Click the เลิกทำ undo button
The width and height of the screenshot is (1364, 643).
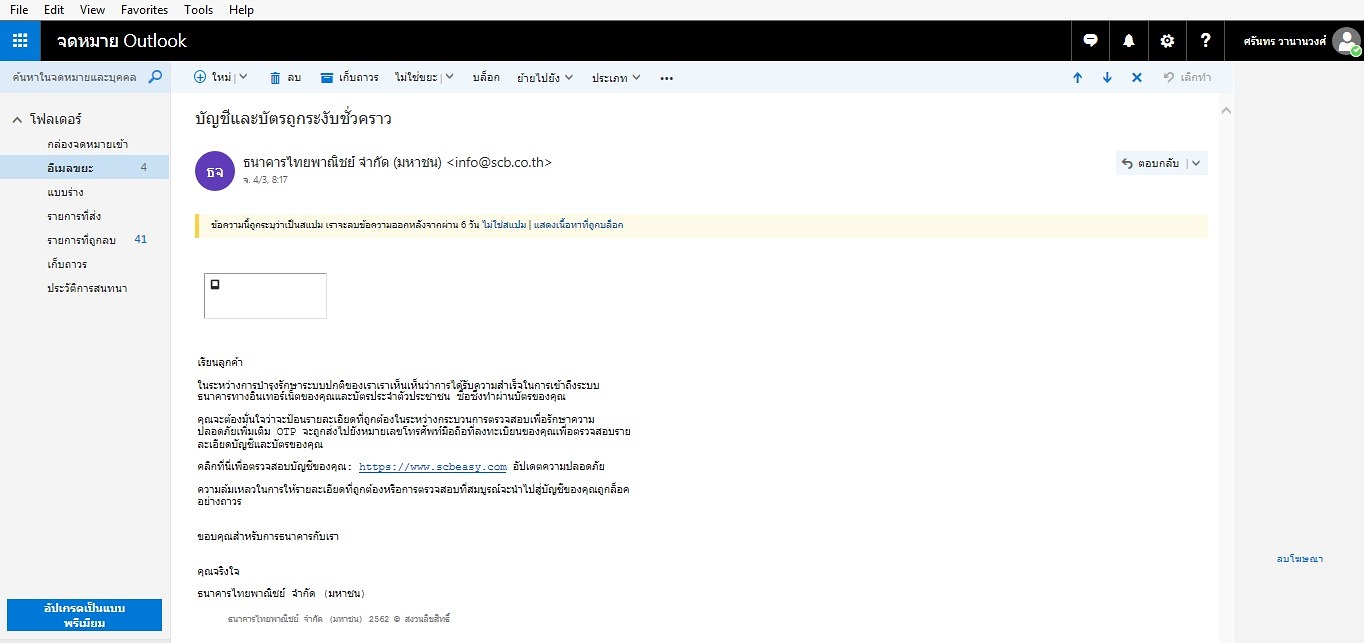coord(1187,77)
